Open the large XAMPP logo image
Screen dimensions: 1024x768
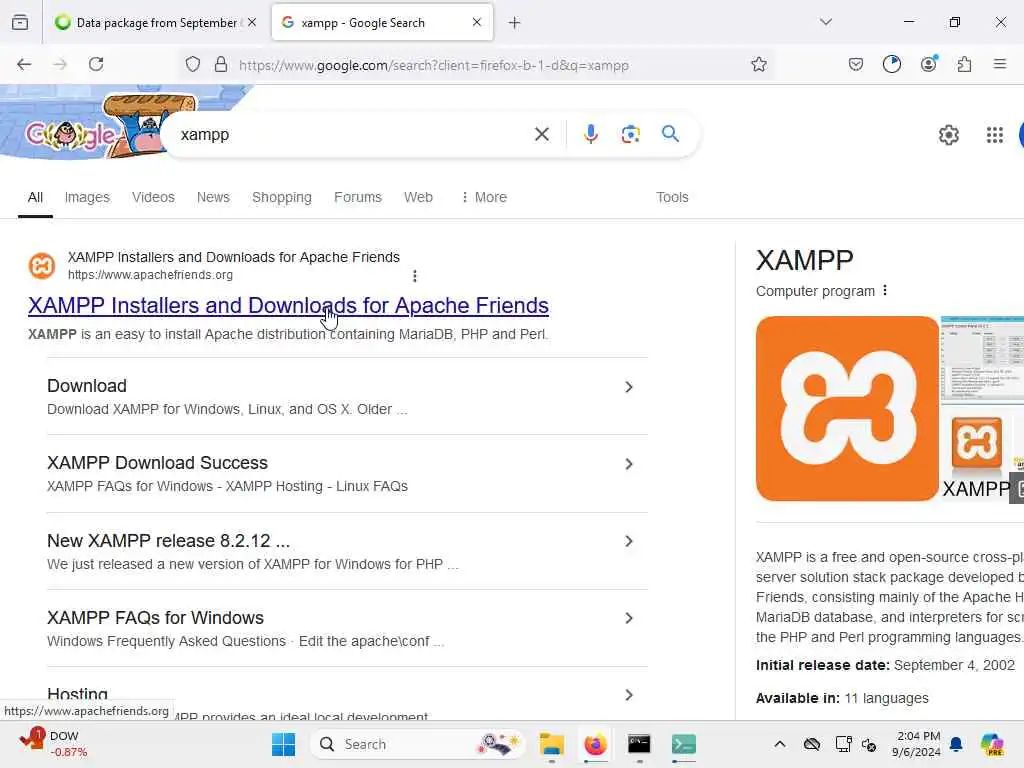click(x=847, y=409)
